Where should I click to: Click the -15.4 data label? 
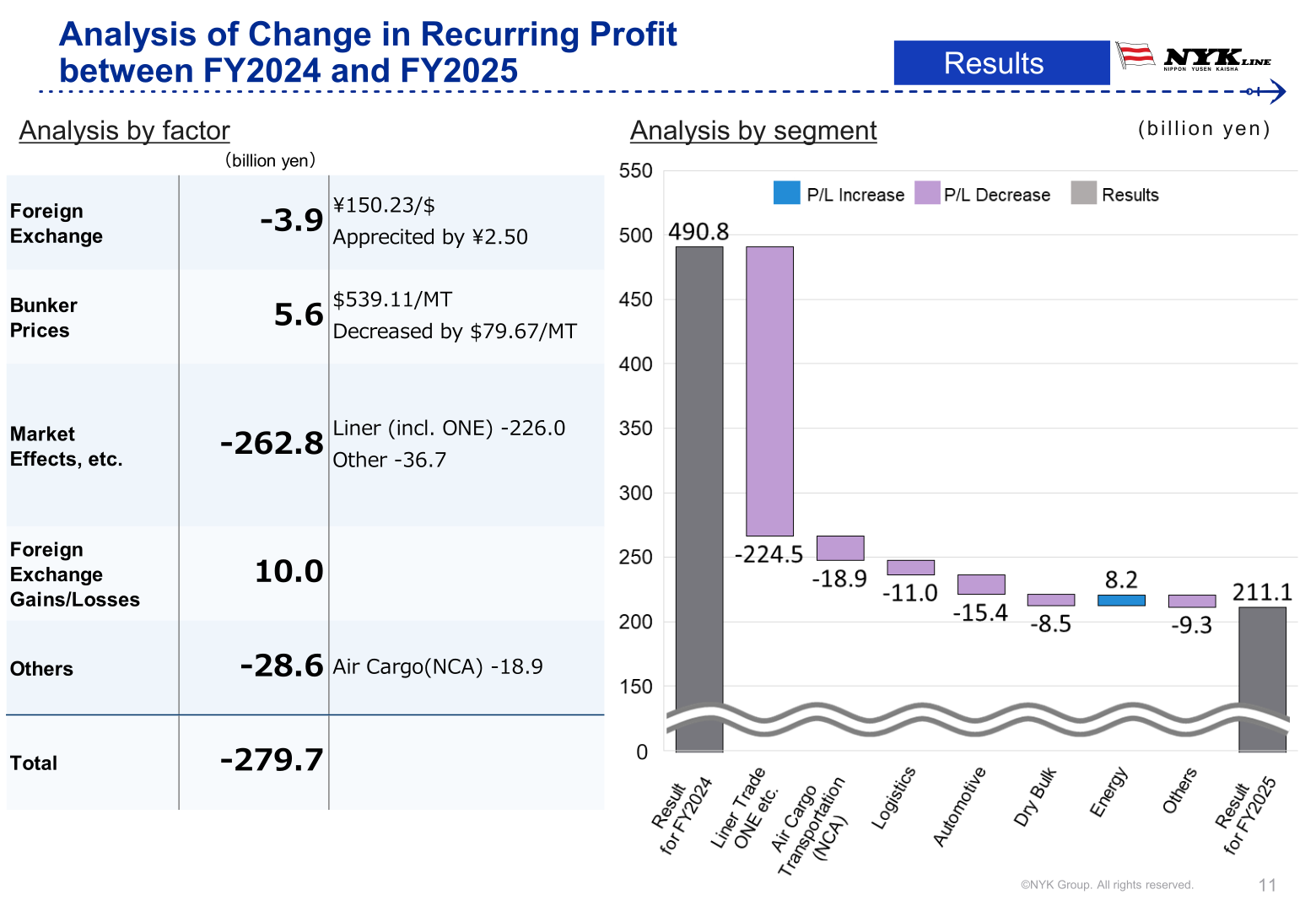(x=980, y=612)
